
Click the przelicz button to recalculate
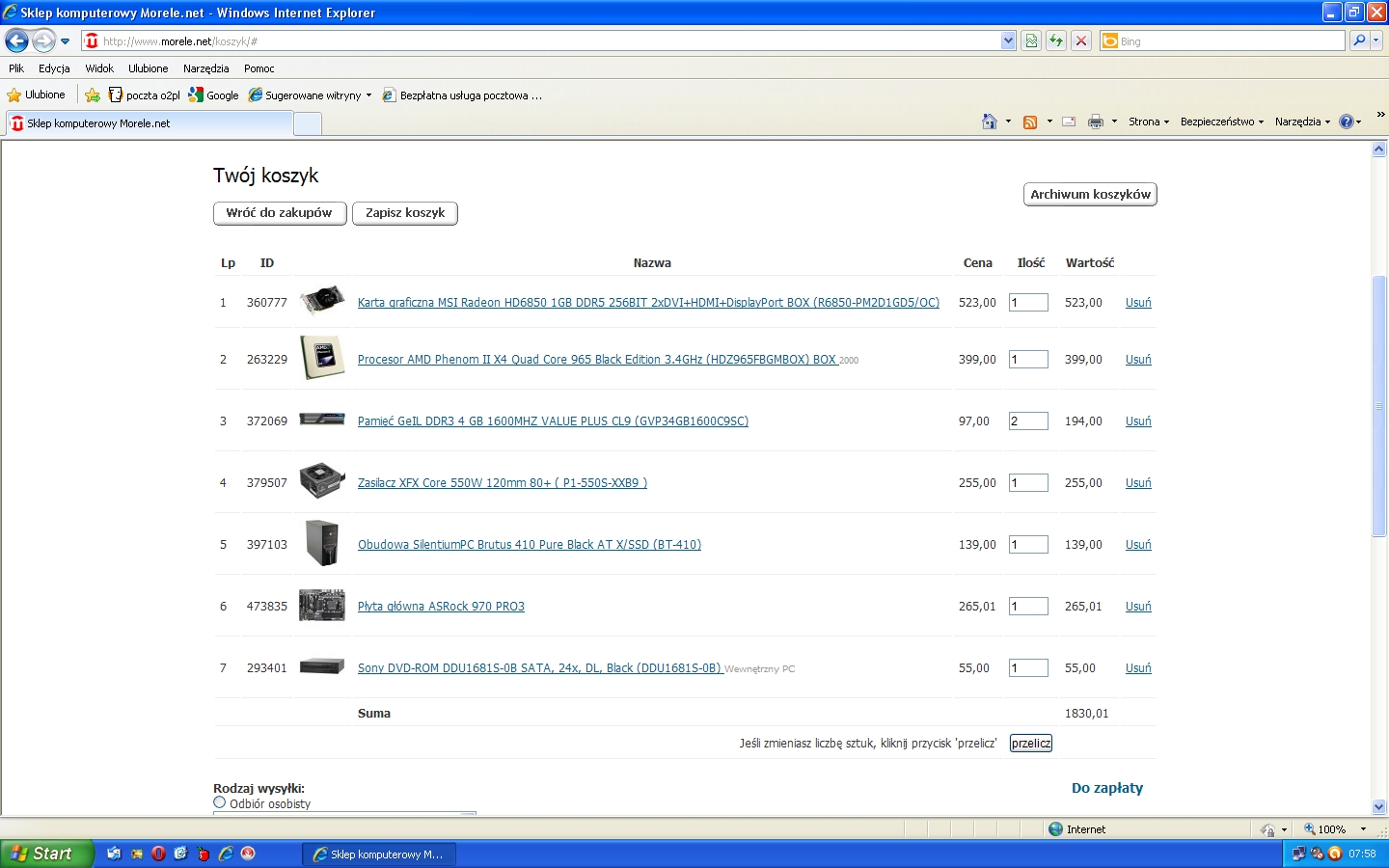click(x=1031, y=743)
